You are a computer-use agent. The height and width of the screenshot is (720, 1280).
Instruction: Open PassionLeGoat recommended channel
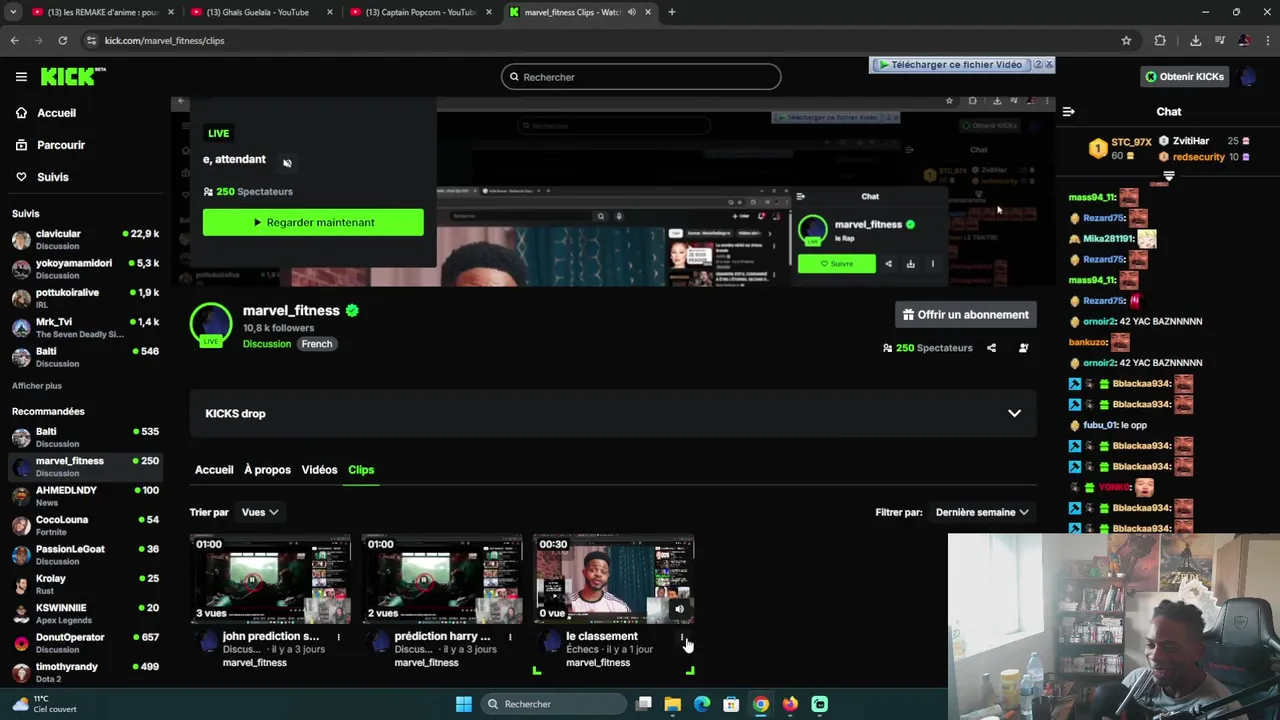(85, 555)
